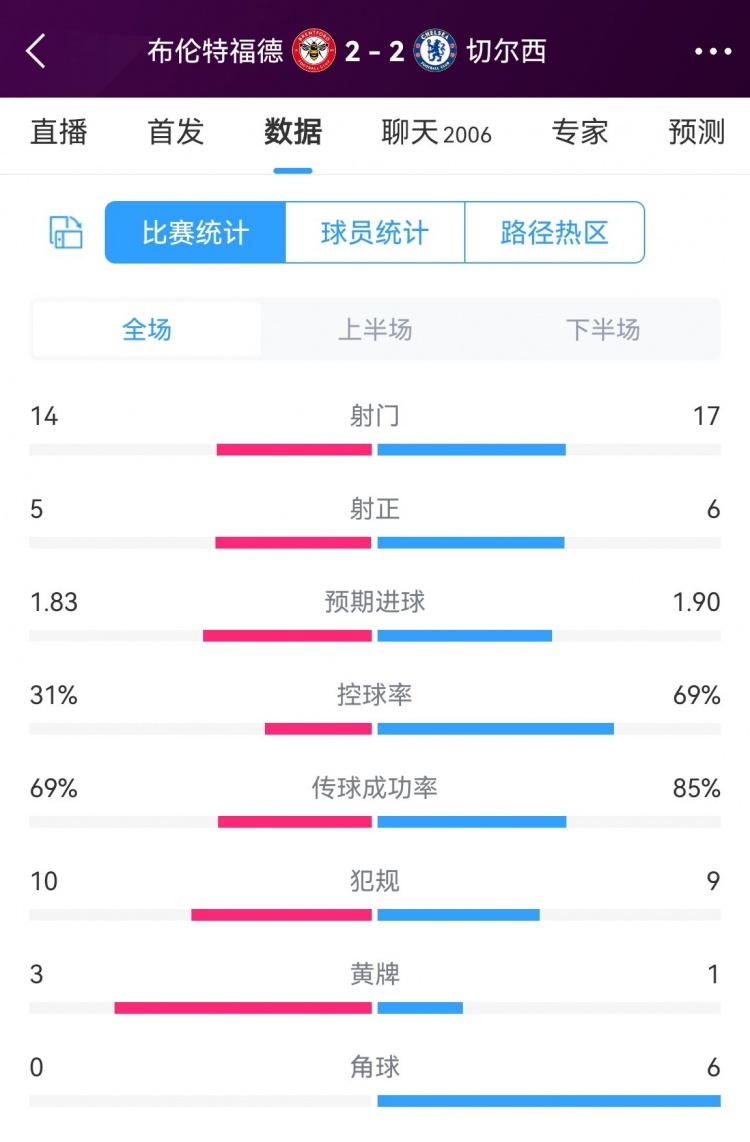Switch to the 首发 tab
Viewport: 750px width, 1142px height.
coord(176,132)
